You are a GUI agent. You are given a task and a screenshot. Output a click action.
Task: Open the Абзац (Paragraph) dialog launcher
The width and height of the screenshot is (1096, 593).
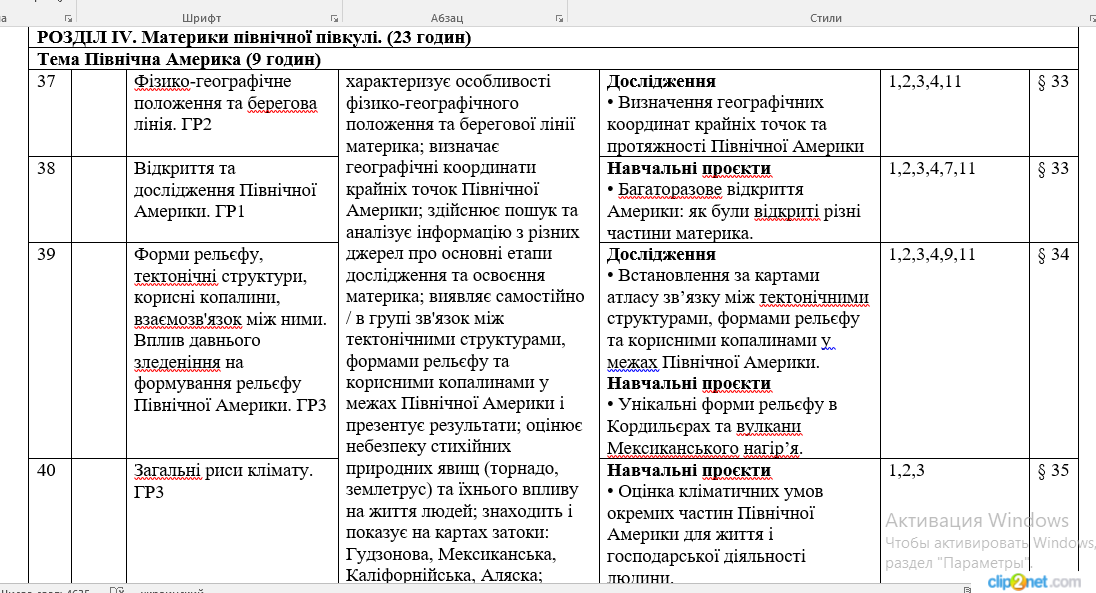tap(559, 18)
